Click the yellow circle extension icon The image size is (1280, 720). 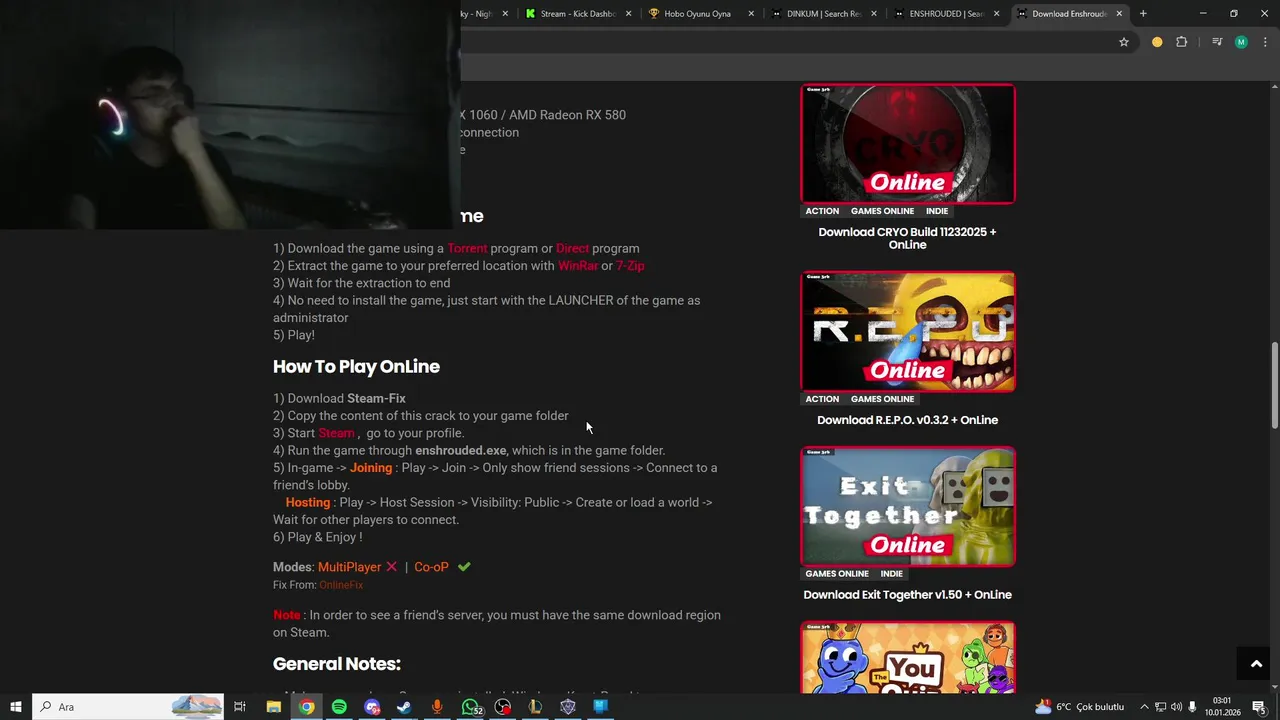1157,42
